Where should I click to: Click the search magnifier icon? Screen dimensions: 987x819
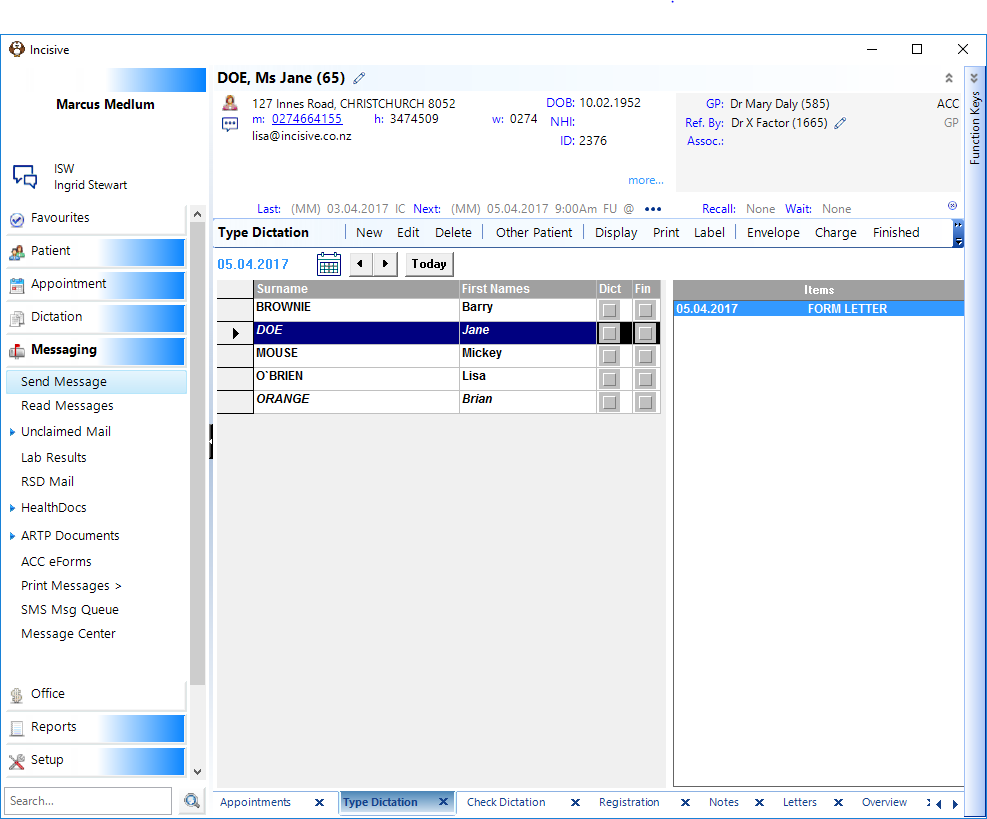pyautogui.click(x=192, y=801)
